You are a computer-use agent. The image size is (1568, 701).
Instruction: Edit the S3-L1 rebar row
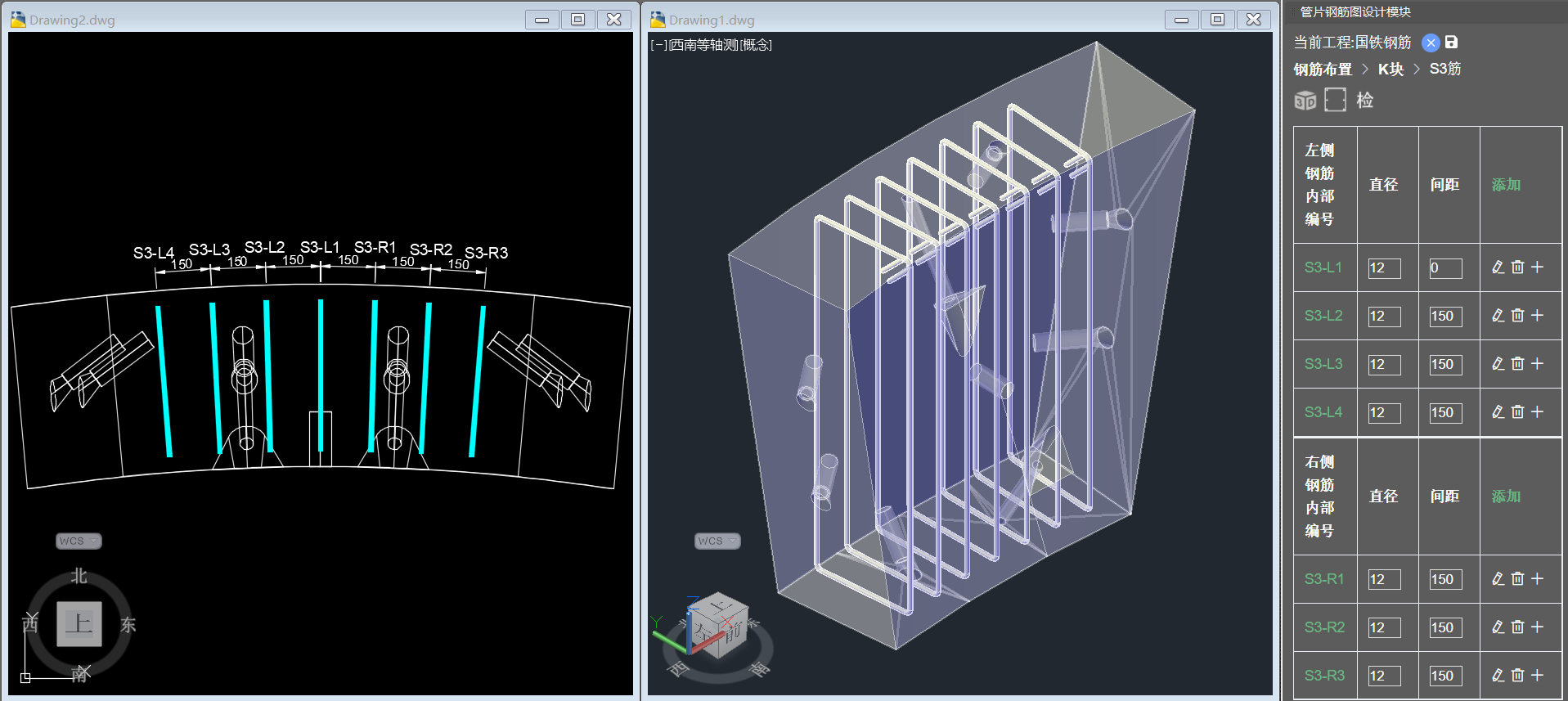point(1498,267)
